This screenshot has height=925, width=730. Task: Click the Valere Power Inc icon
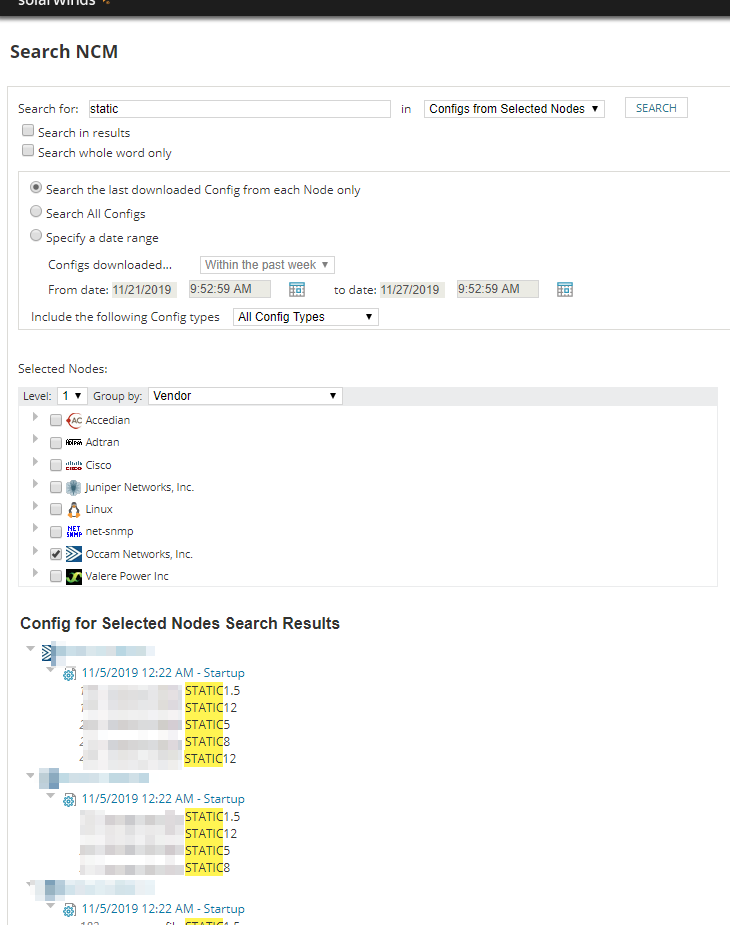coord(74,576)
